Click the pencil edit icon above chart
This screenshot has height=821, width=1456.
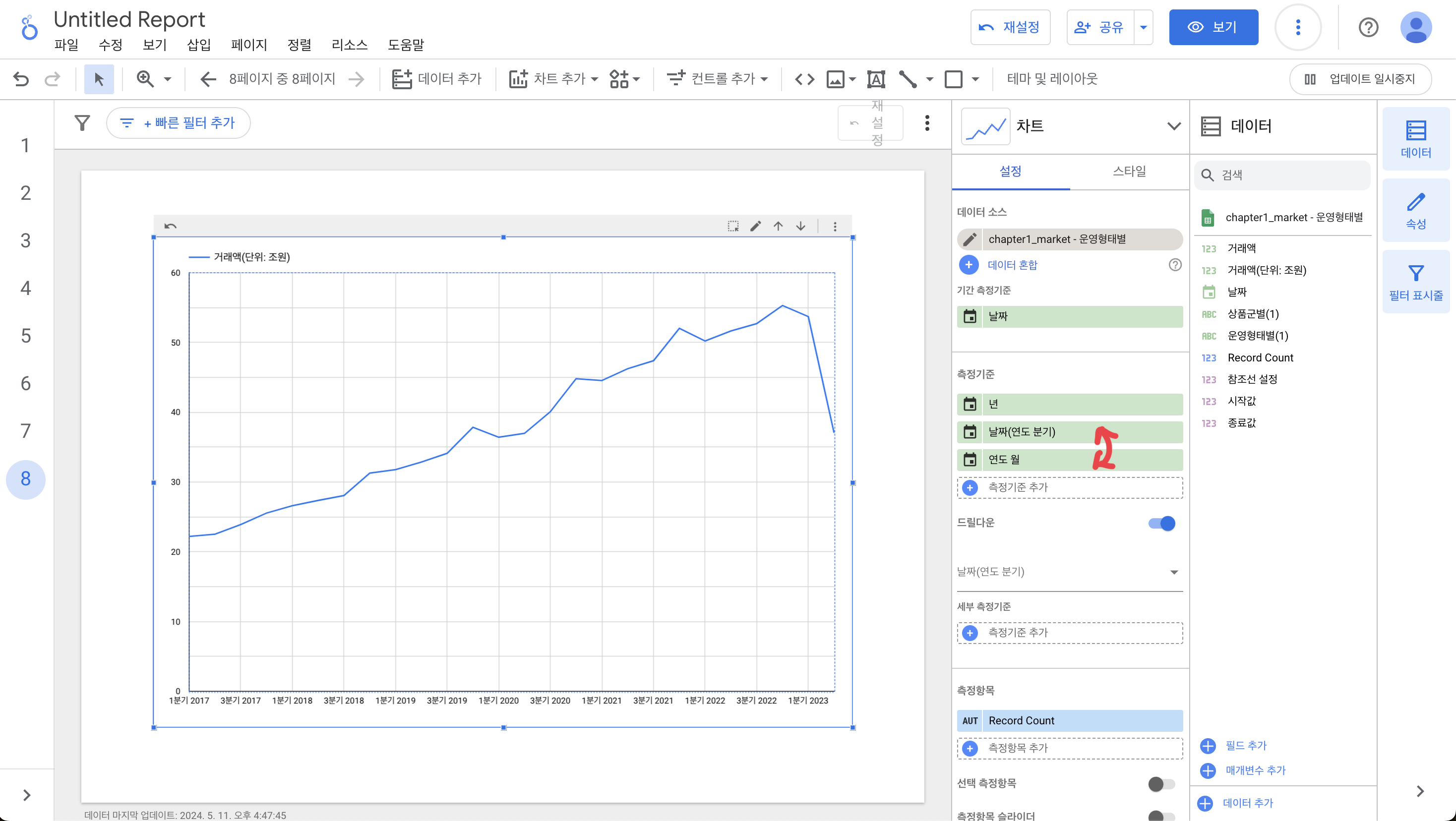tap(756, 226)
